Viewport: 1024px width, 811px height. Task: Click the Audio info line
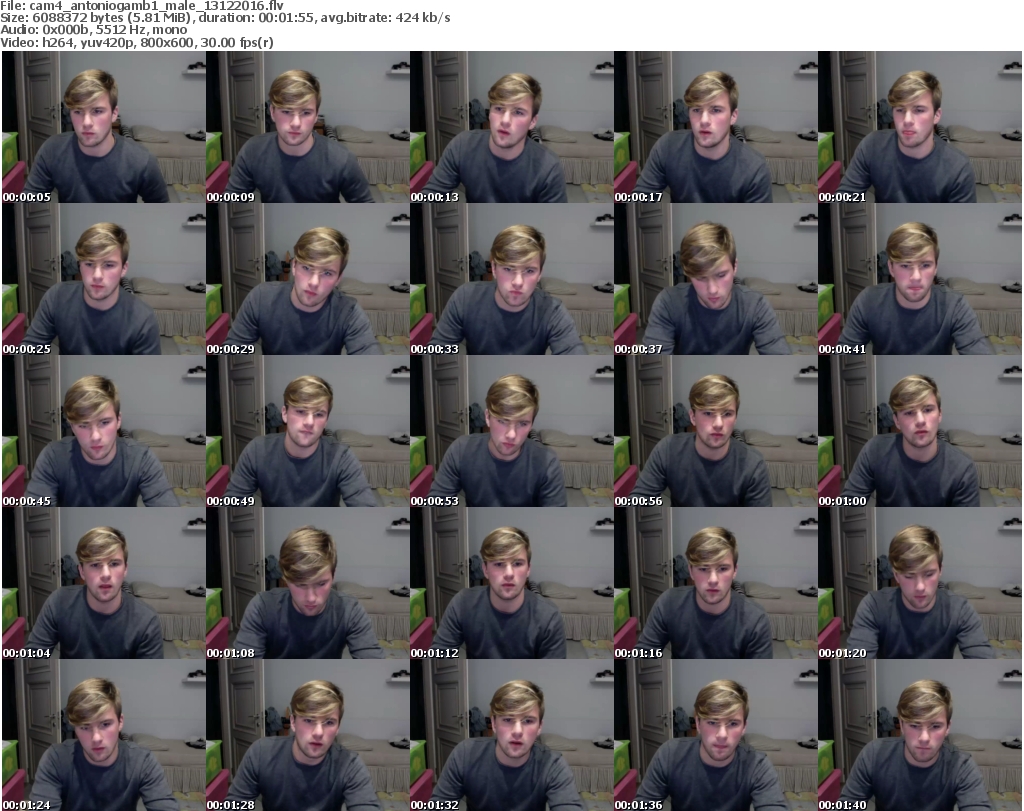[93, 30]
